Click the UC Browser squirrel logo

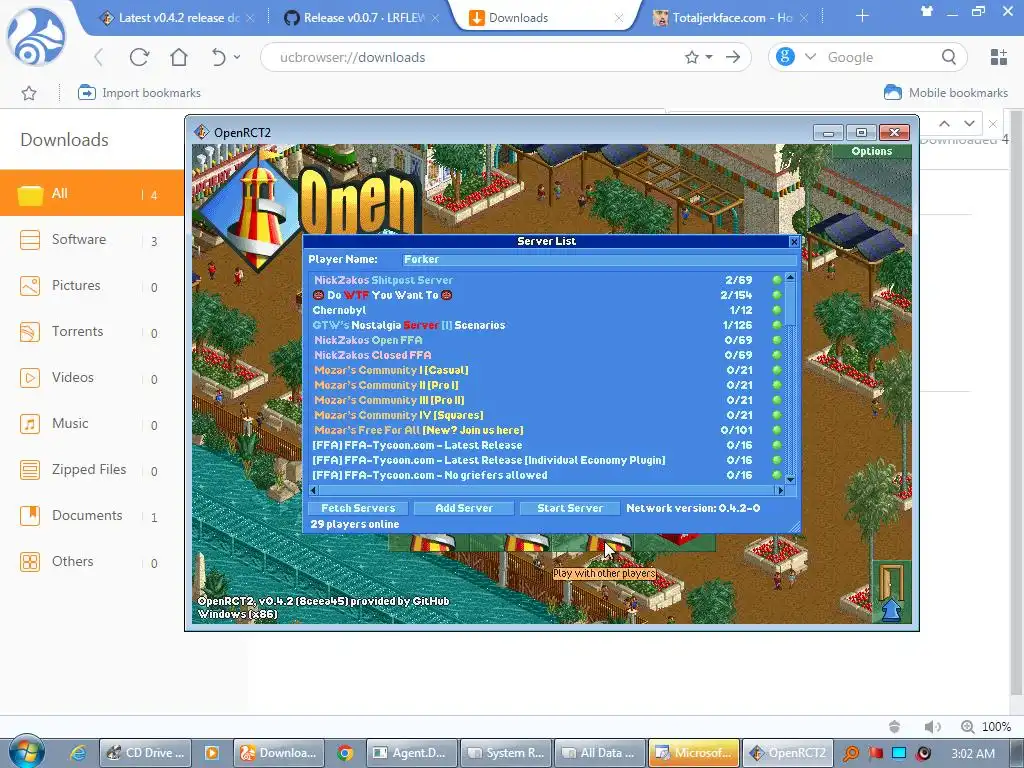(36, 38)
